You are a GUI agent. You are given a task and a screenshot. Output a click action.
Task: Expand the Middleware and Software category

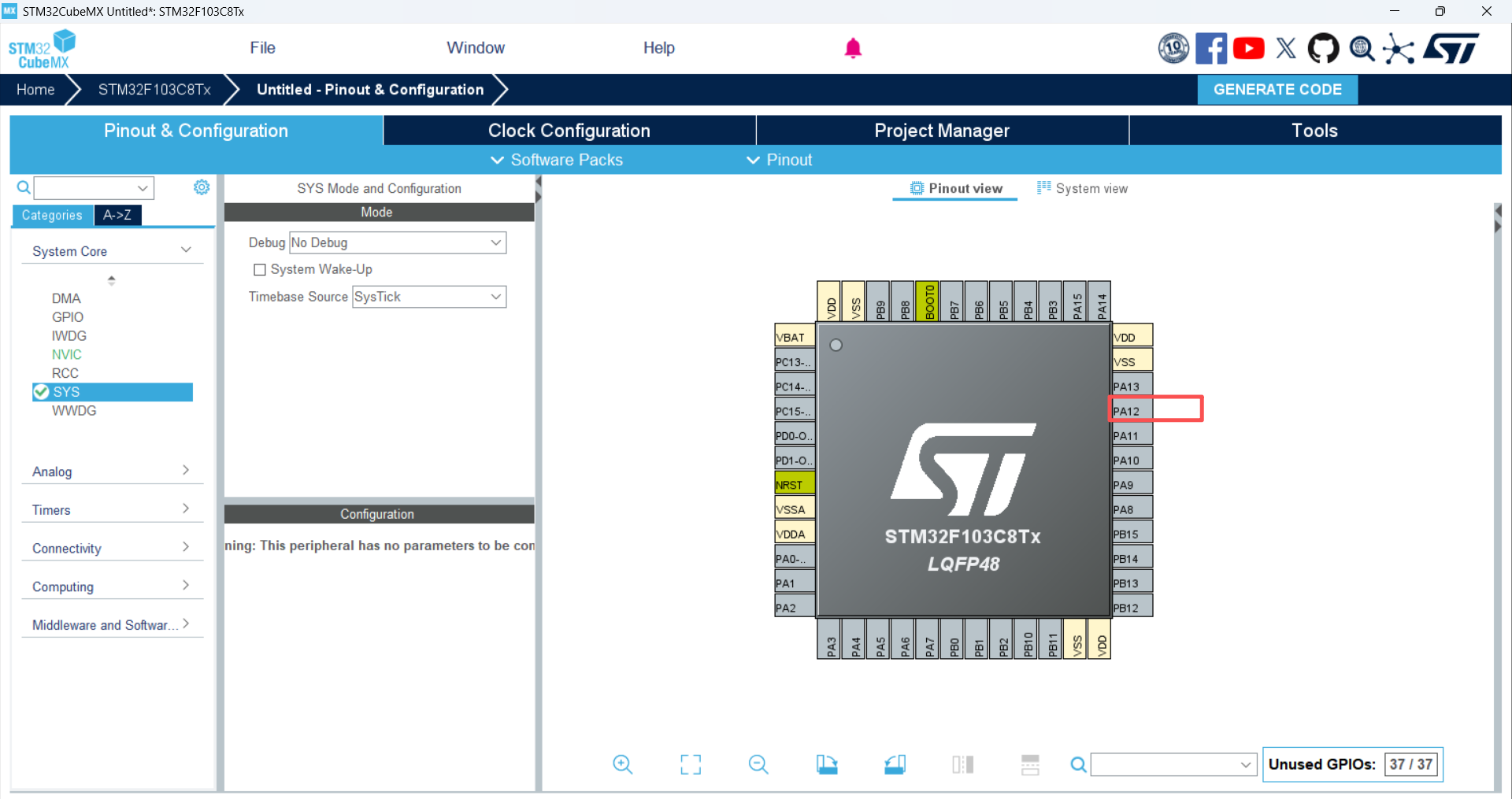click(112, 625)
